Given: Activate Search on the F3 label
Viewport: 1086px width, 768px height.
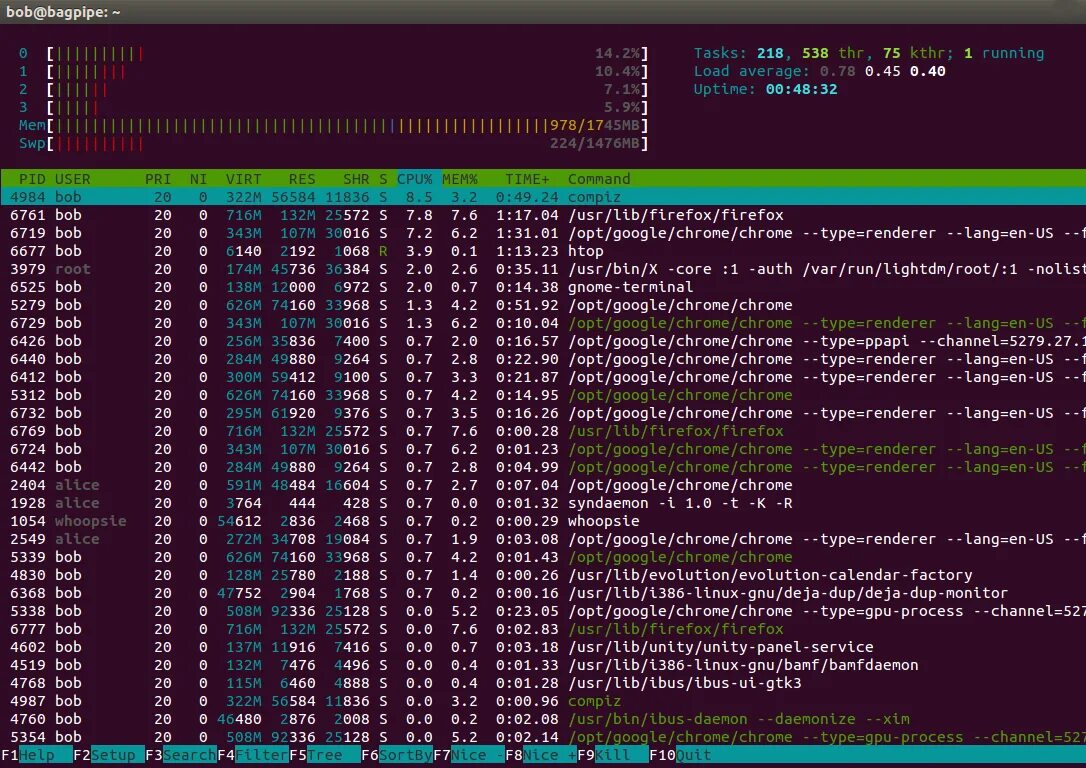Looking at the screenshot, I should [x=189, y=755].
